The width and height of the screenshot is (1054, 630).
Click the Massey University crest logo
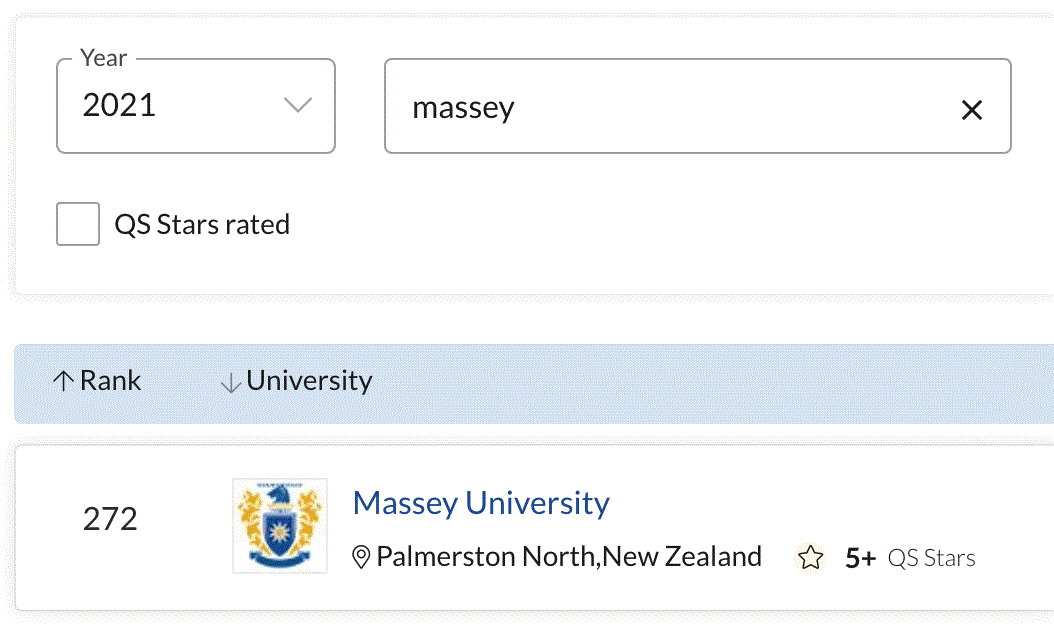pos(280,526)
